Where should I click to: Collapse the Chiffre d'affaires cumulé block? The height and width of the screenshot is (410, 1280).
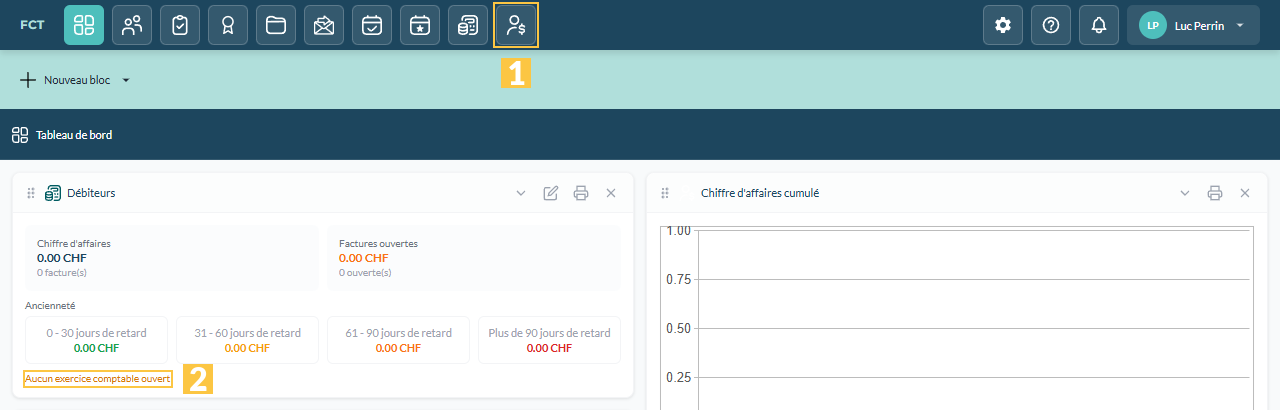1185,193
